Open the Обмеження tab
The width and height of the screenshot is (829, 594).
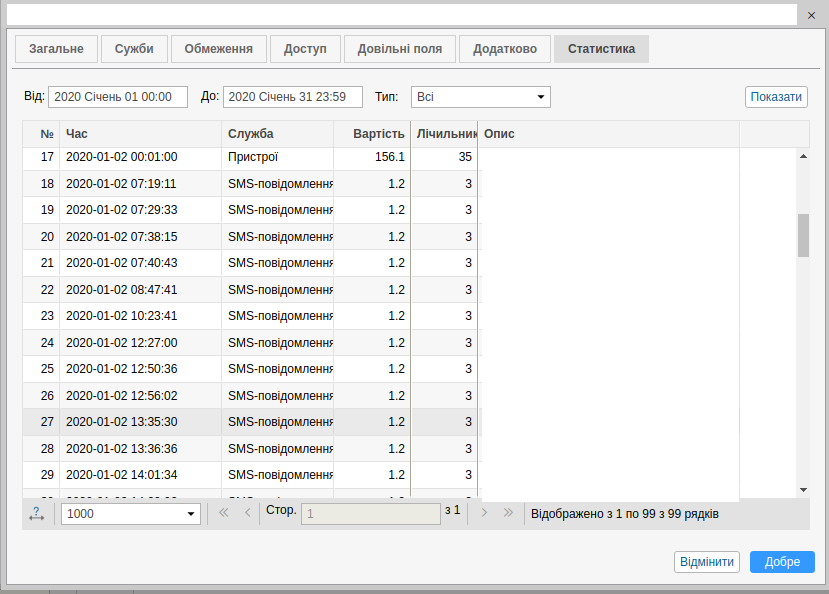[218, 49]
